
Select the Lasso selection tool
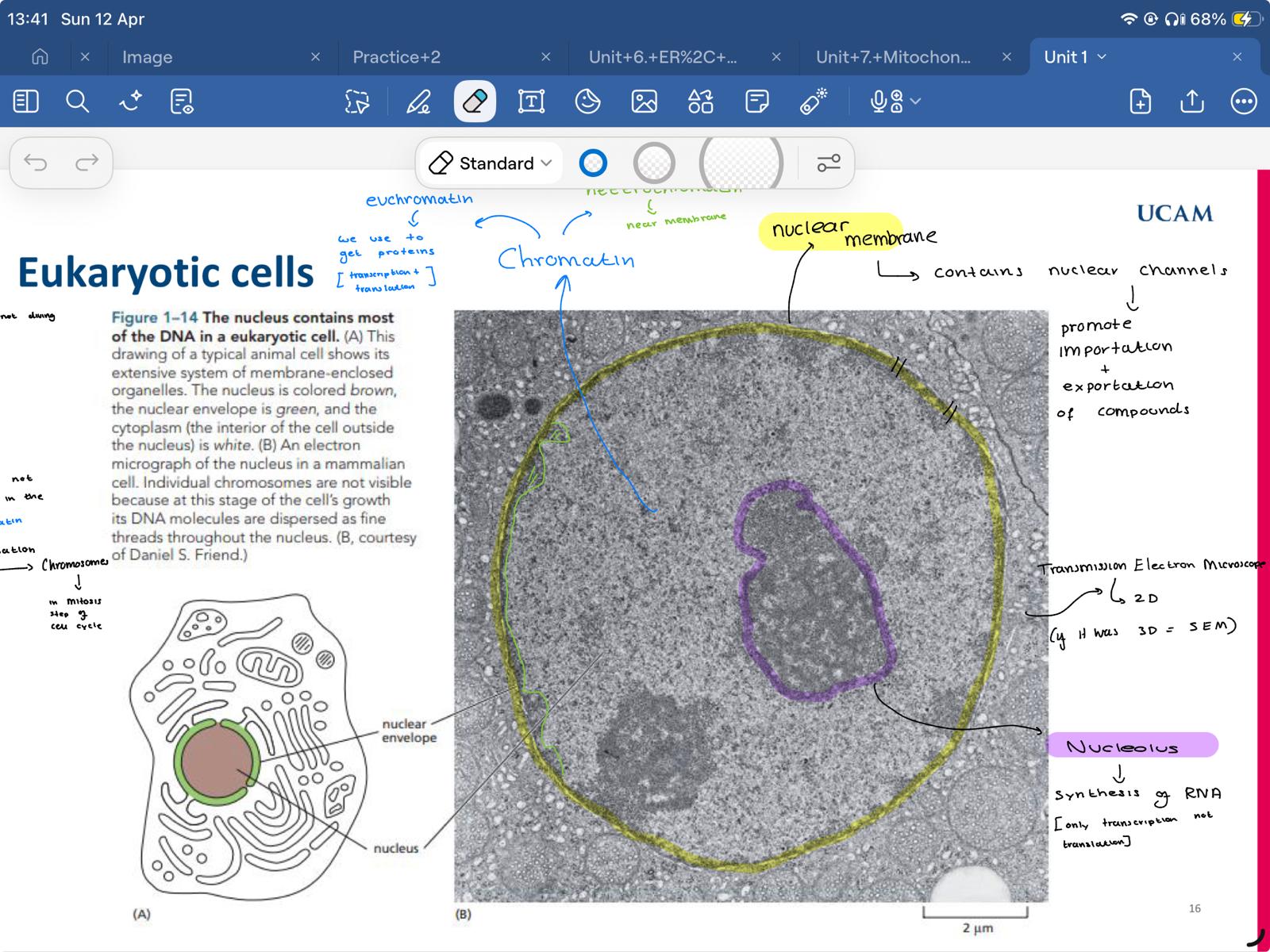coord(357,102)
